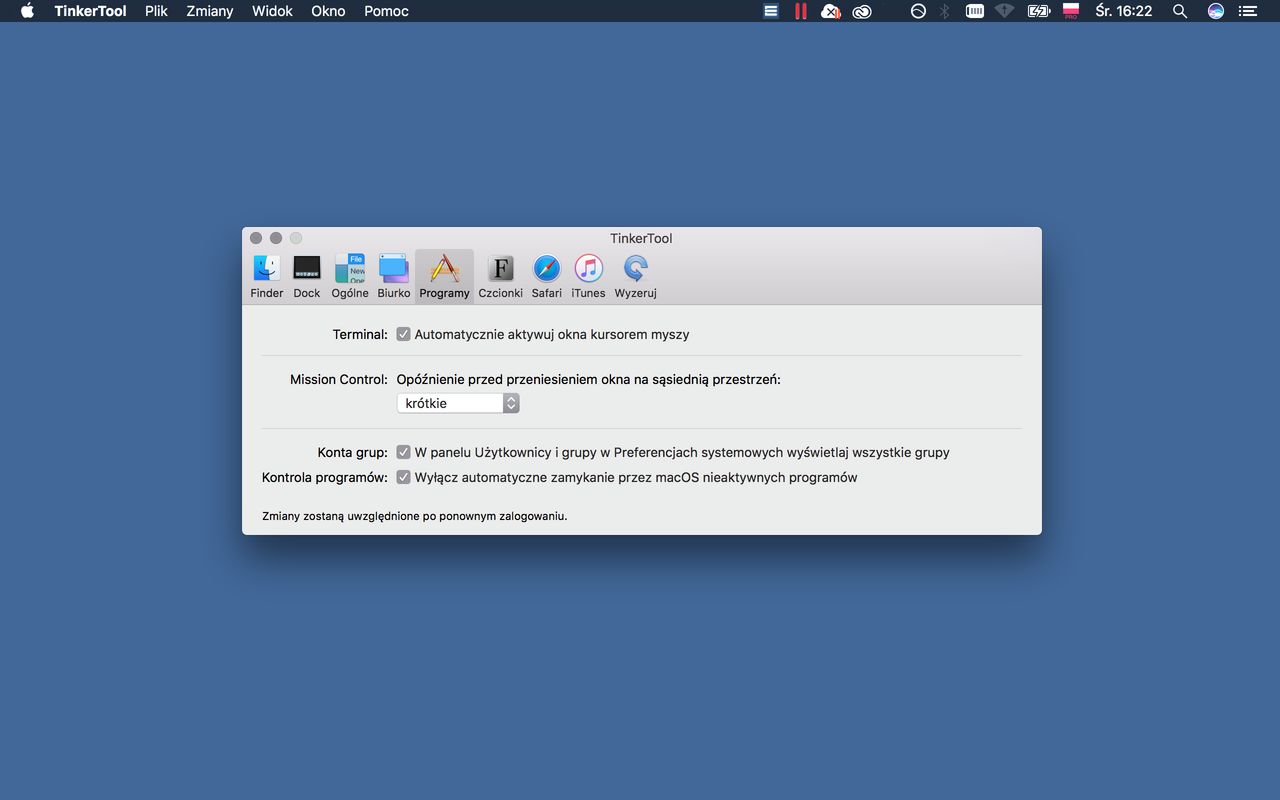Open the Ogólne settings pane
This screenshot has width=1280, height=800.
click(x=350, y=276)
